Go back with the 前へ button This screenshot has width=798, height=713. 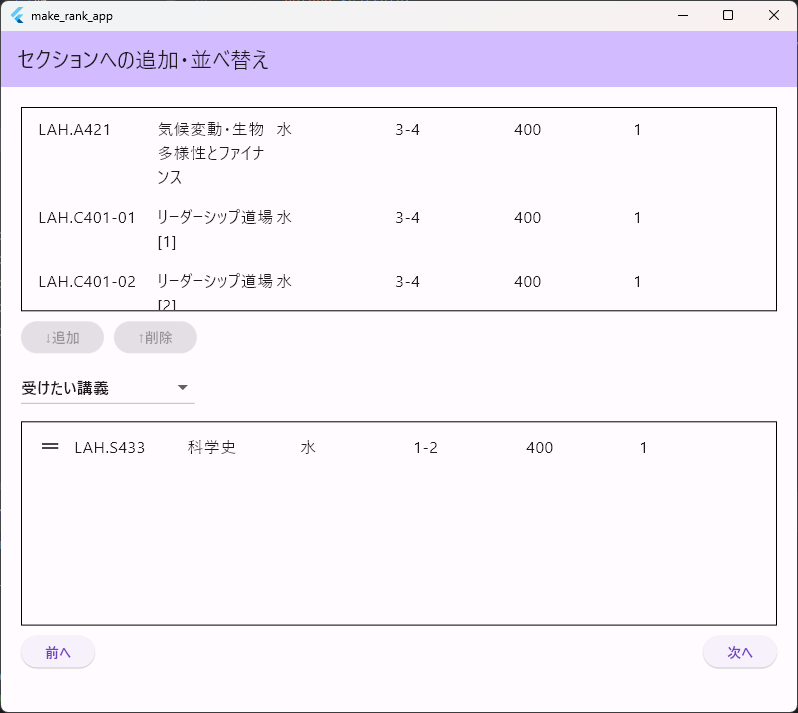pos(58,652)
